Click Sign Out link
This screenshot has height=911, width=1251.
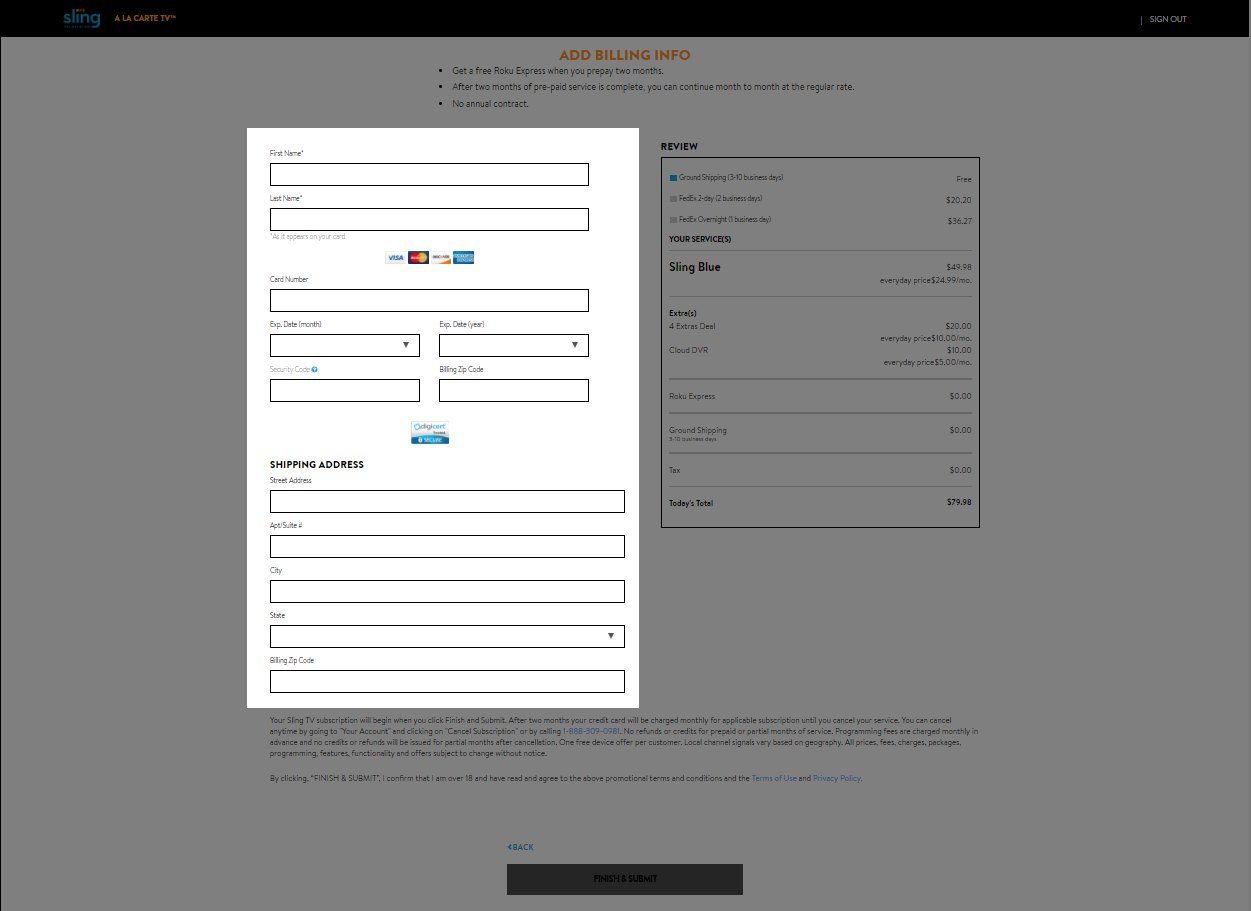coord(1168,19)
